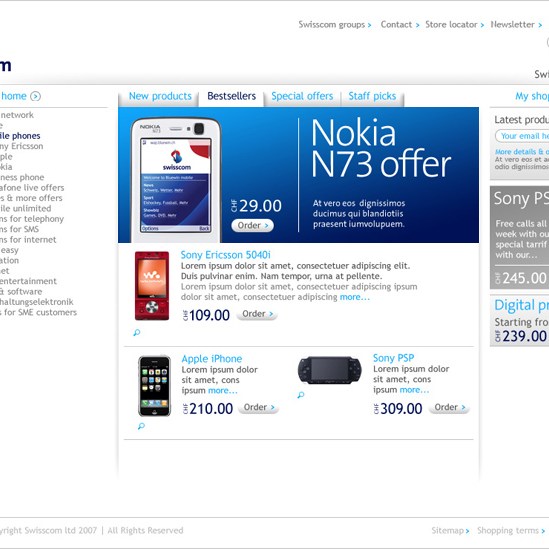Image resolution: width=549 pixels, height=549 pixels.
Task: Click the circled arrow icon next to home
Action: [35, 96]
